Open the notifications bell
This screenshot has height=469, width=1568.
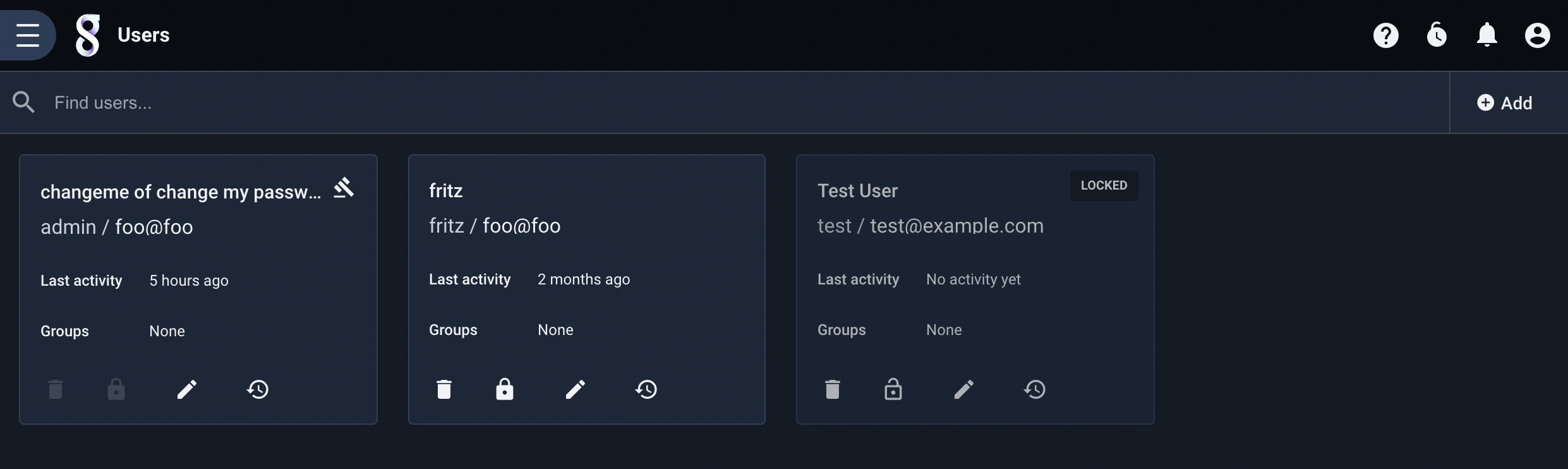pyautogui.click(x=1487, y=35)
